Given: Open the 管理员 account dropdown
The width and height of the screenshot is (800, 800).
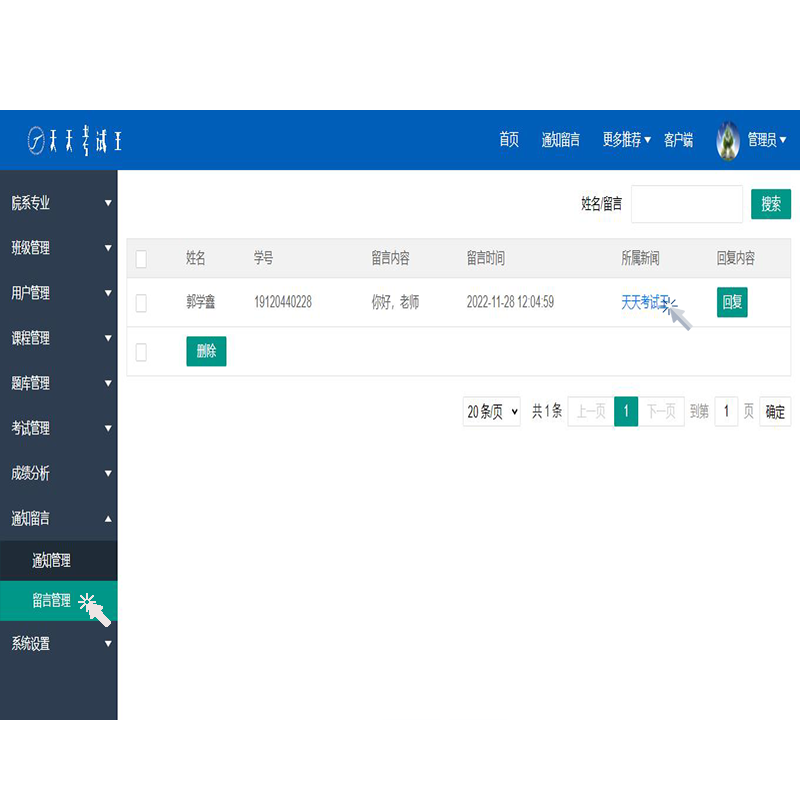Looking at the screenshot, I should pos(766,139).
